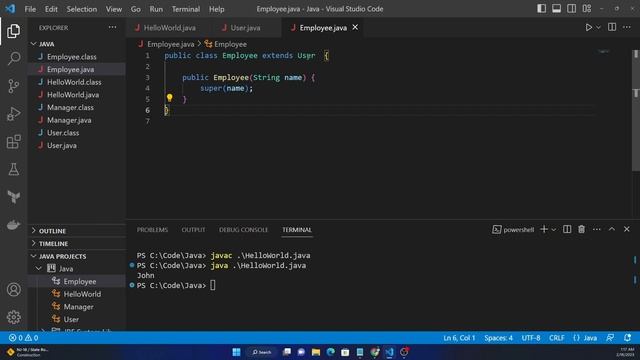Close the terminal panel
Image resolution: width=640 pixels, height=360 pixels.
click(627, 229)
